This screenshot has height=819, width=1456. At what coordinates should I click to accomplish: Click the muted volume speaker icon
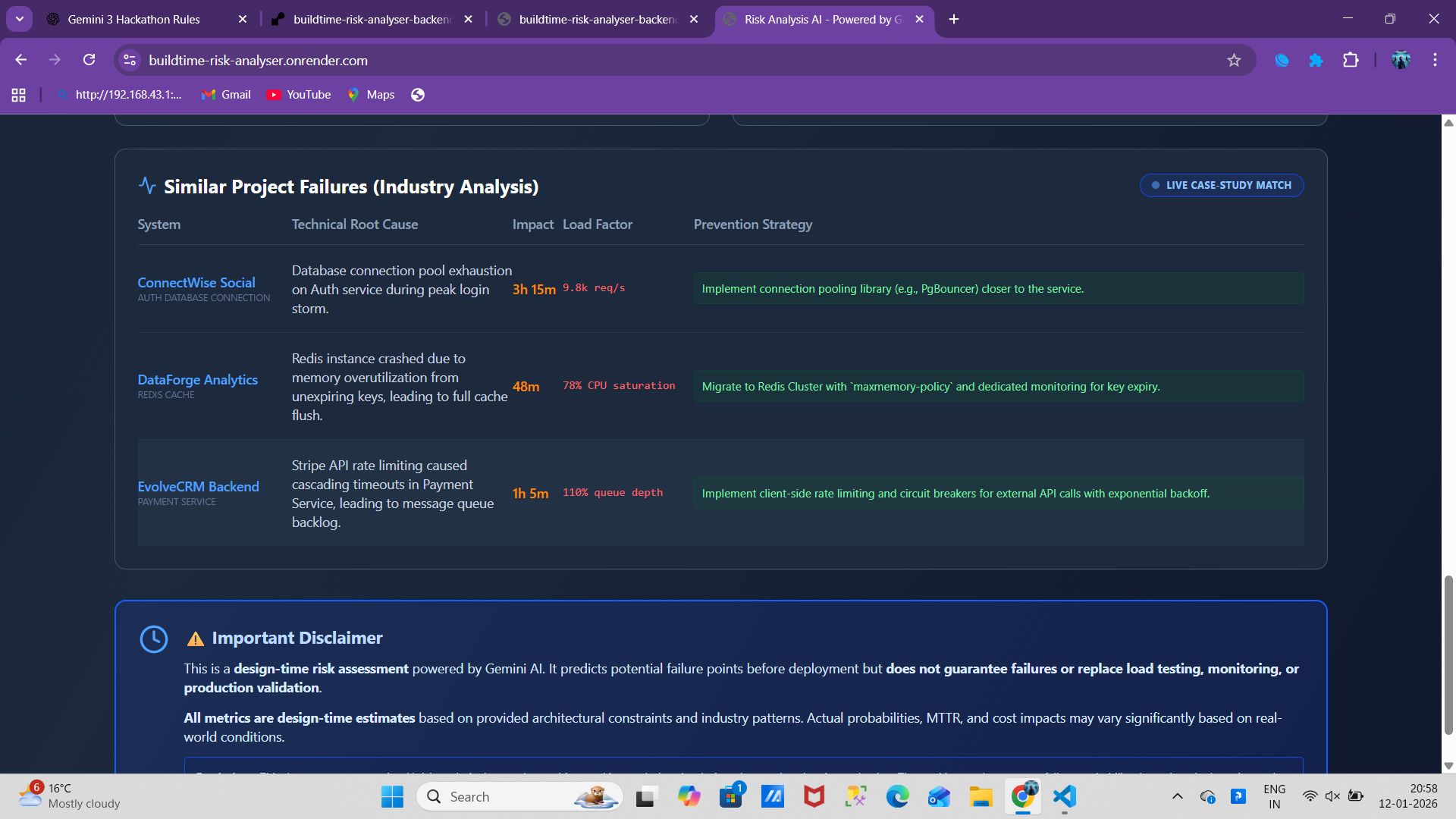click(x=1332, y=796)
